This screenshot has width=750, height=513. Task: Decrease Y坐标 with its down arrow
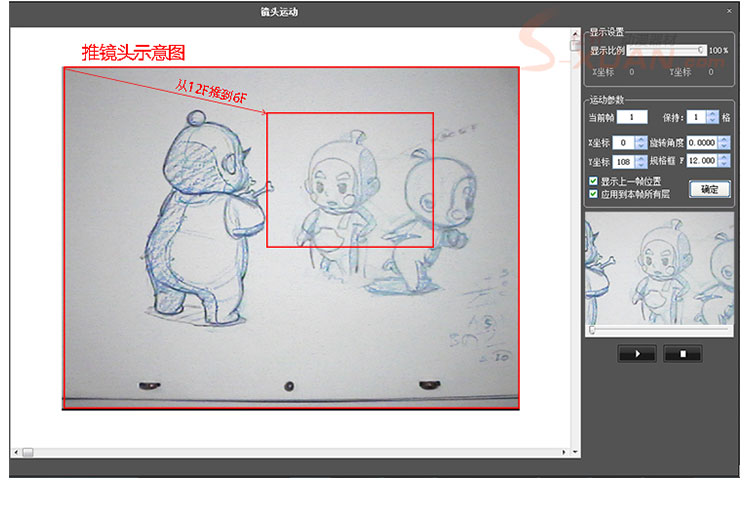coord(640,165)
